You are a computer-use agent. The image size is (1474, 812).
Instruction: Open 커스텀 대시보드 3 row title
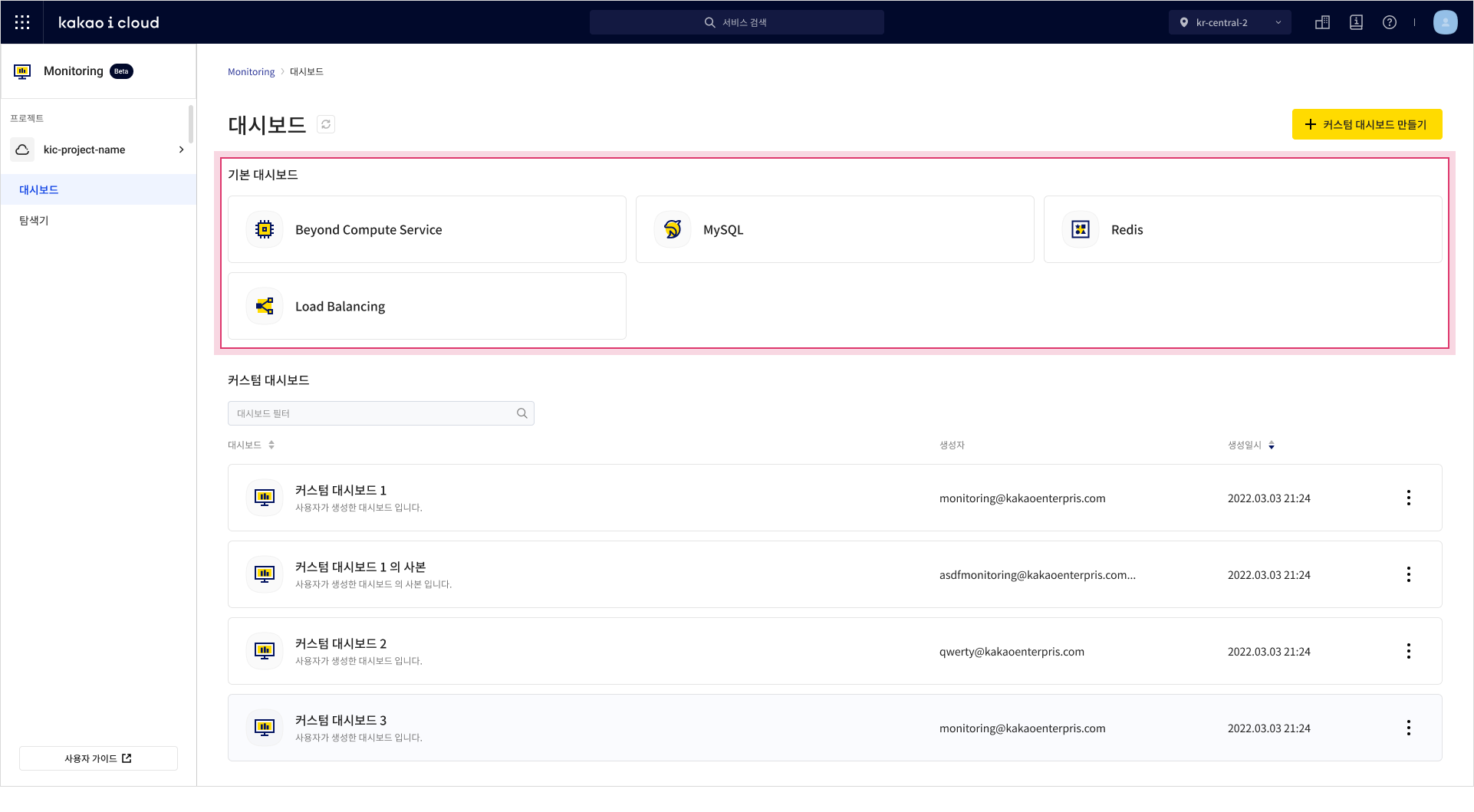coord(341,720)
